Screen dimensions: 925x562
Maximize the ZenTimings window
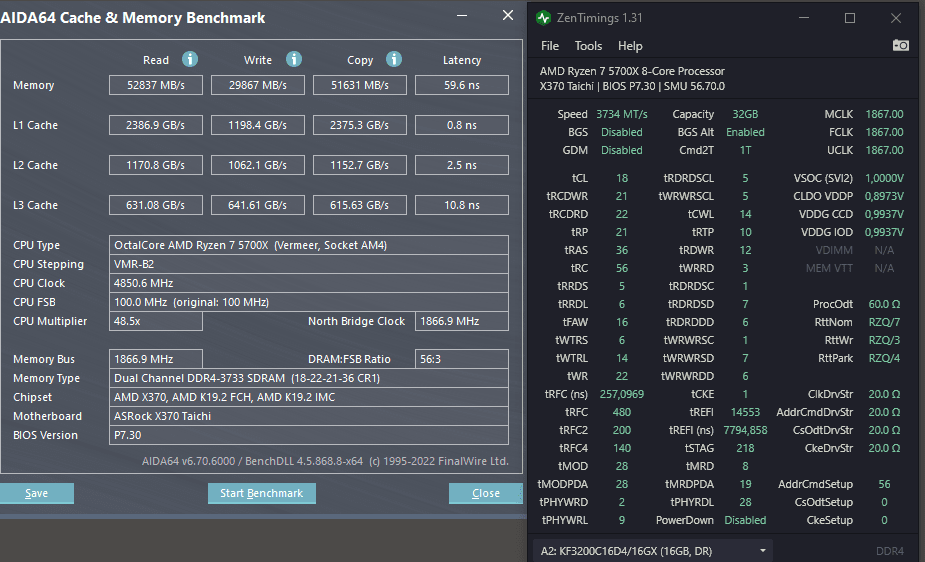click(849, 18)
